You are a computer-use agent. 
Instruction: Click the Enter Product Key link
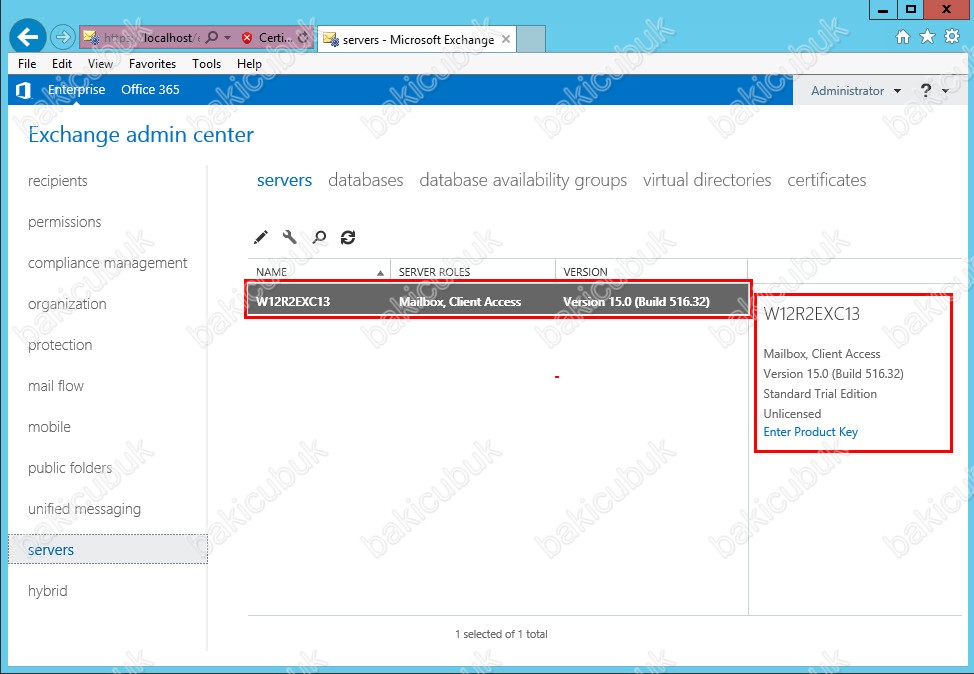[x=810, y=432]
